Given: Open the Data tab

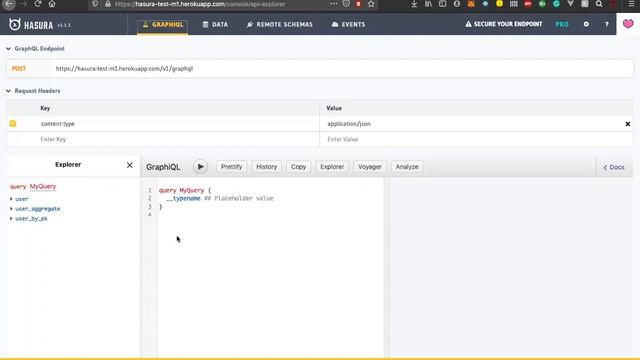Looking at the screenshot, I should (x=215, y=24).
